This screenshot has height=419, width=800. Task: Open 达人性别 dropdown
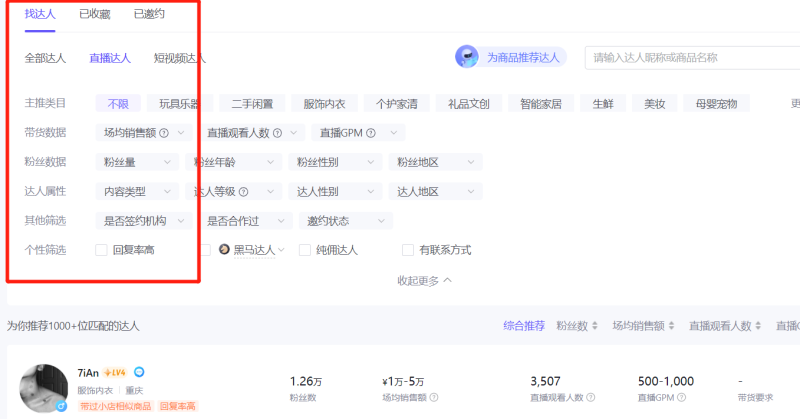[335, 191]
